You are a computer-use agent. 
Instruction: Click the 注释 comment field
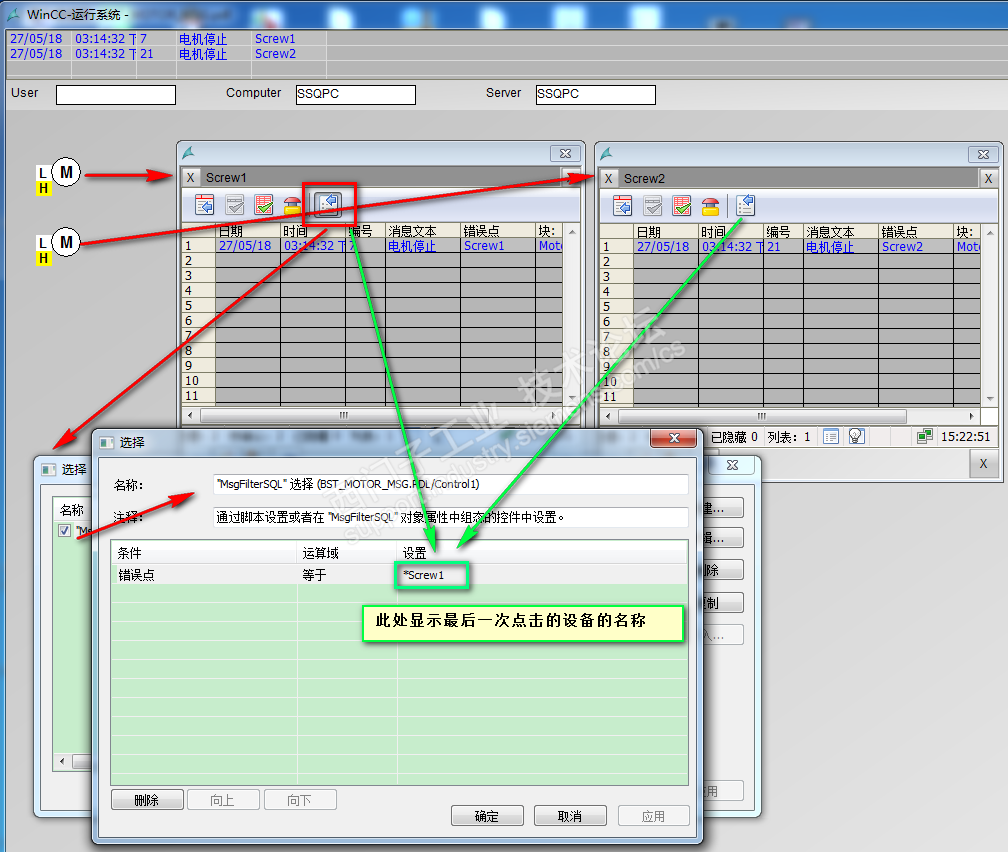(451, 517)
